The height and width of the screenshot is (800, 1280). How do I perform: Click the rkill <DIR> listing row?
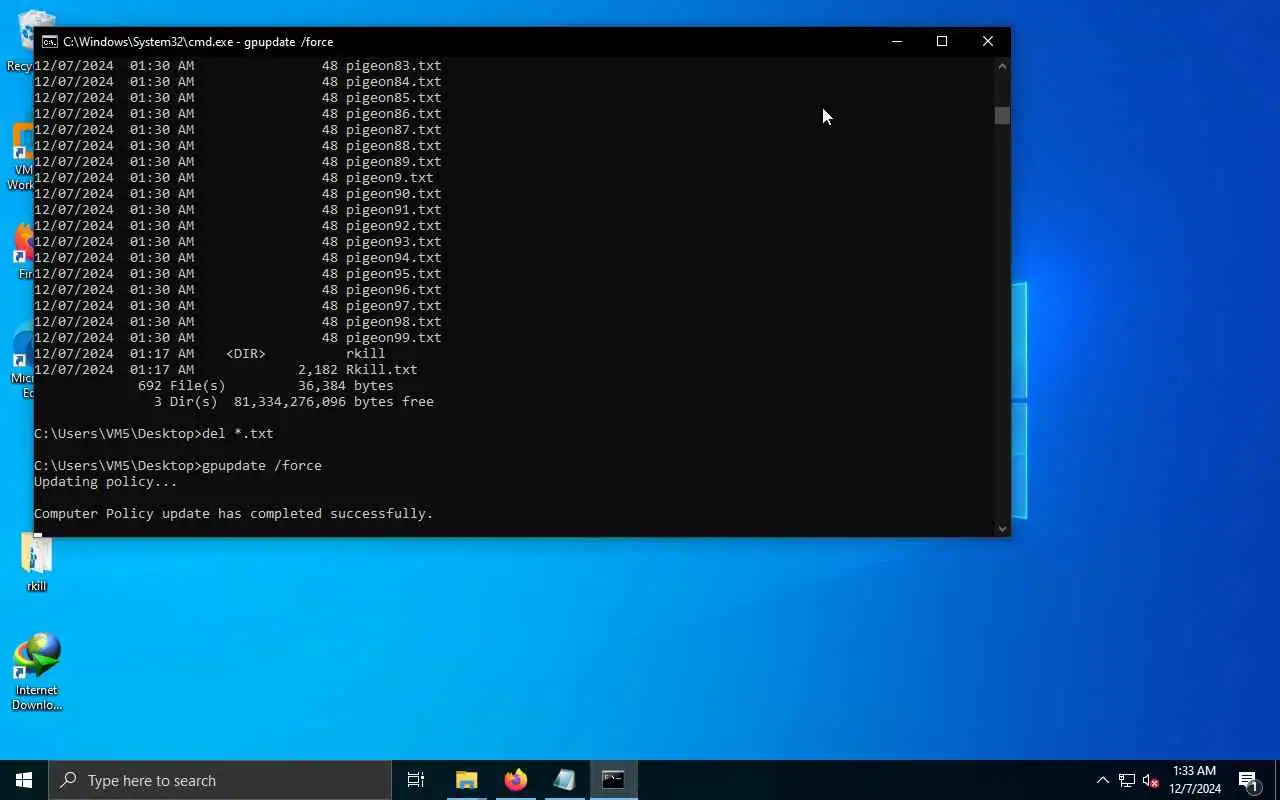coord(210,353)
